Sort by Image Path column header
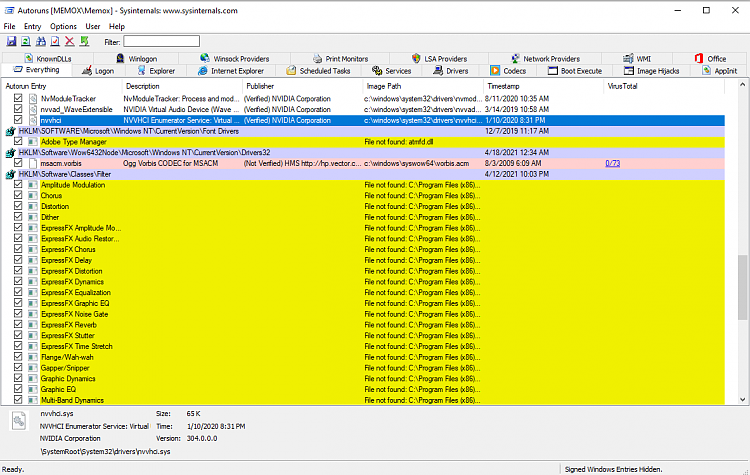This screenshot has width=750, height=475. point(423,86)
